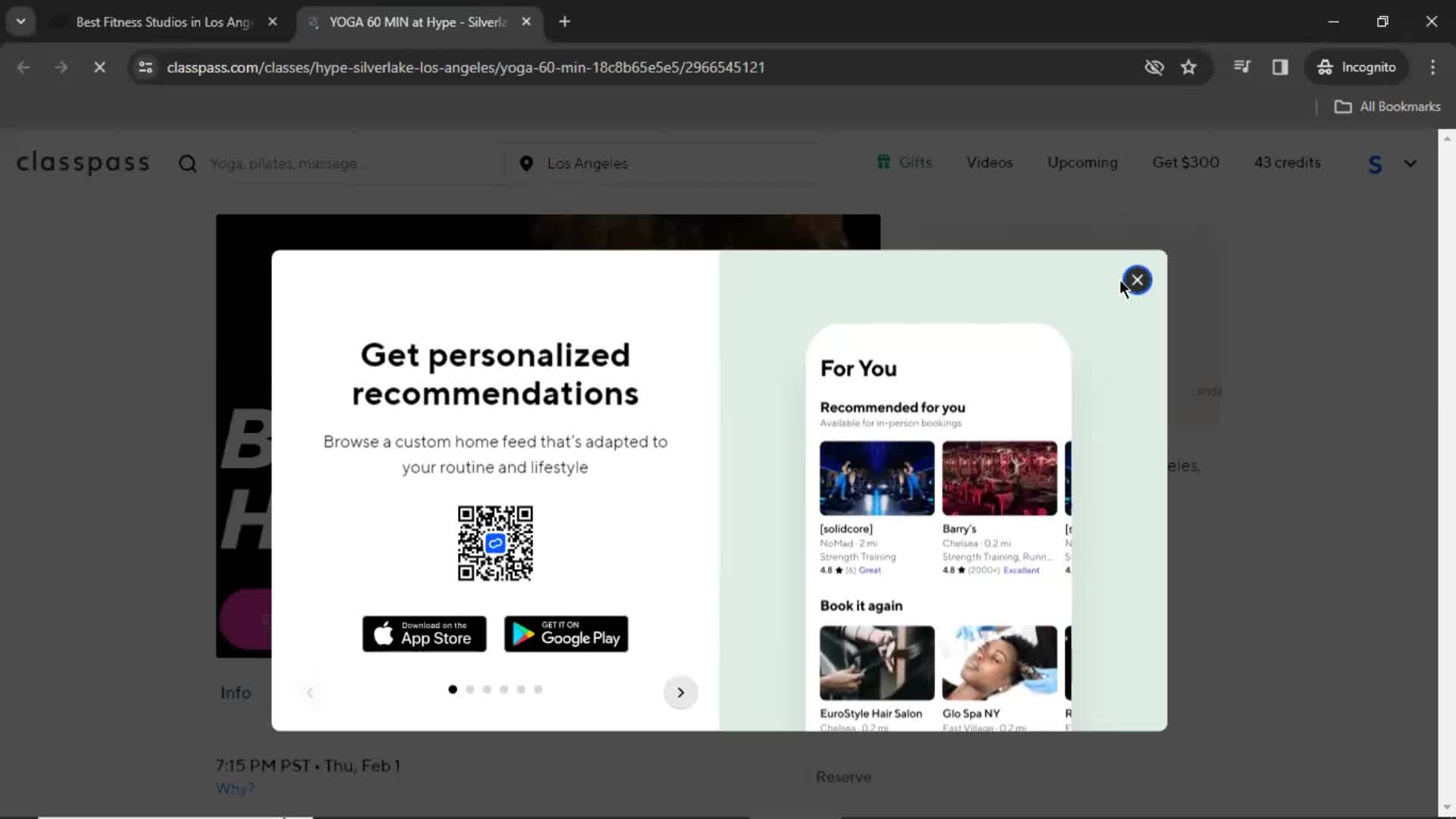Screen dimensions: 1456x819
Task: Open the [solidcore] studio thumbnail
Action: [877, 478]
